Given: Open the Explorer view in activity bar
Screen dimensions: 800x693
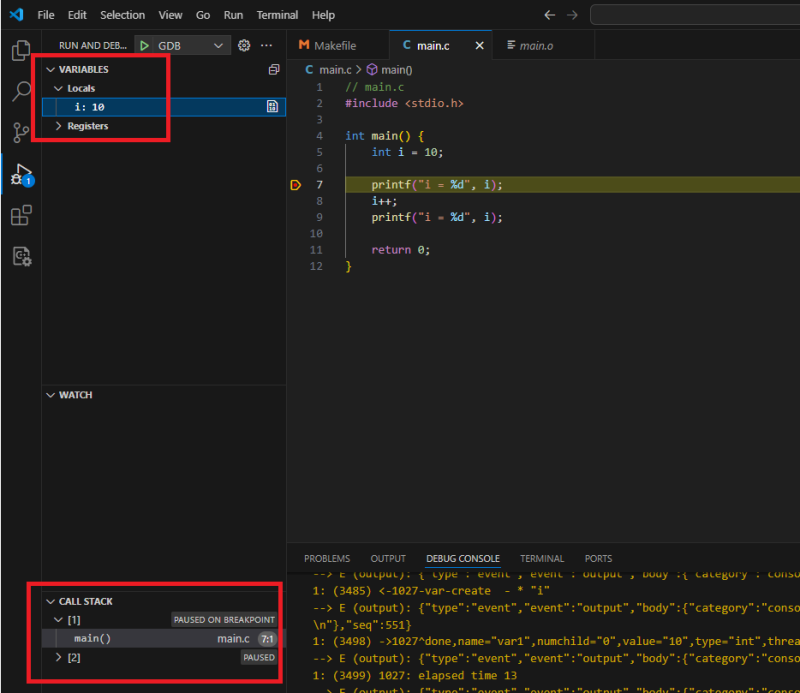Looking at the screenshot, I should click(21, 50).
